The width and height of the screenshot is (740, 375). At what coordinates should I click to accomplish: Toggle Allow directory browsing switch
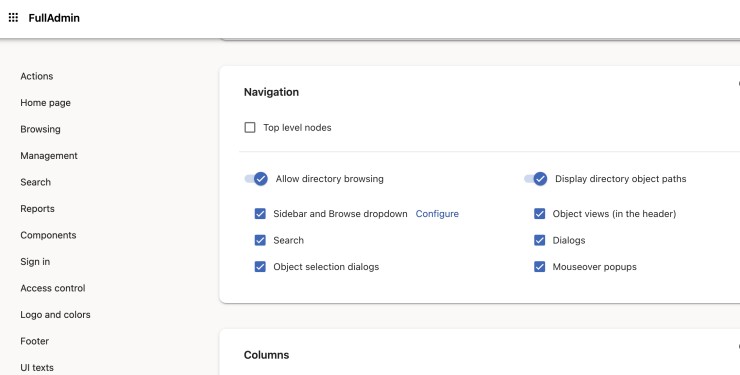[256, 179]
